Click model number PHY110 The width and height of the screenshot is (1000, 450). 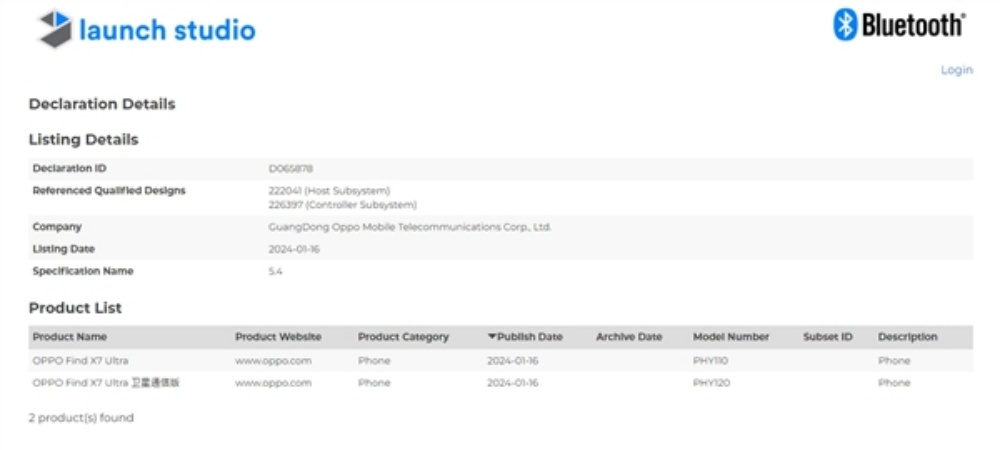tap(710, 360)
